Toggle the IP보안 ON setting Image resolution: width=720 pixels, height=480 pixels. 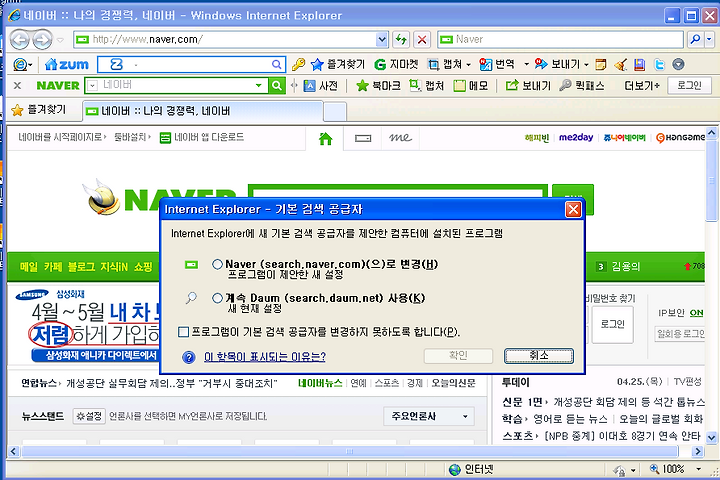point(696,313)
